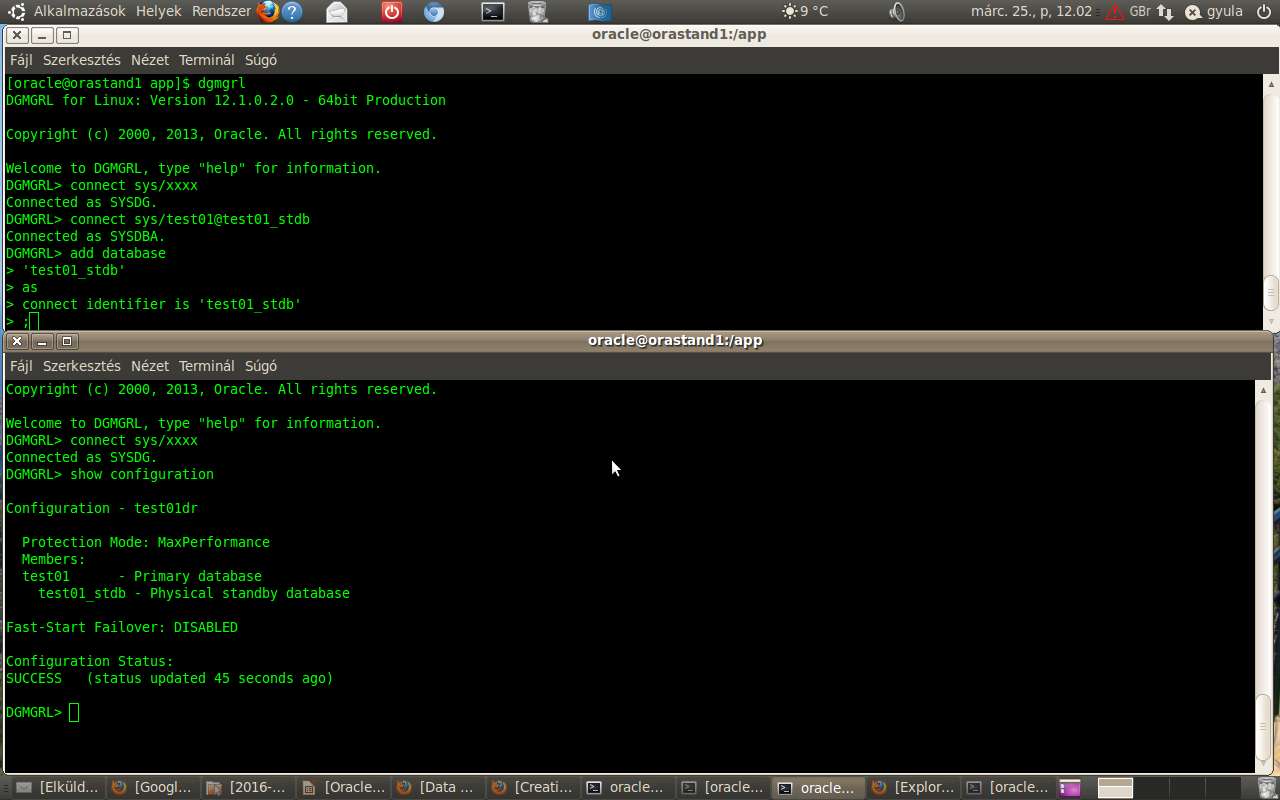Open Nézet menu in upper terminal window
1280x800 pixels.
point(150,60)
